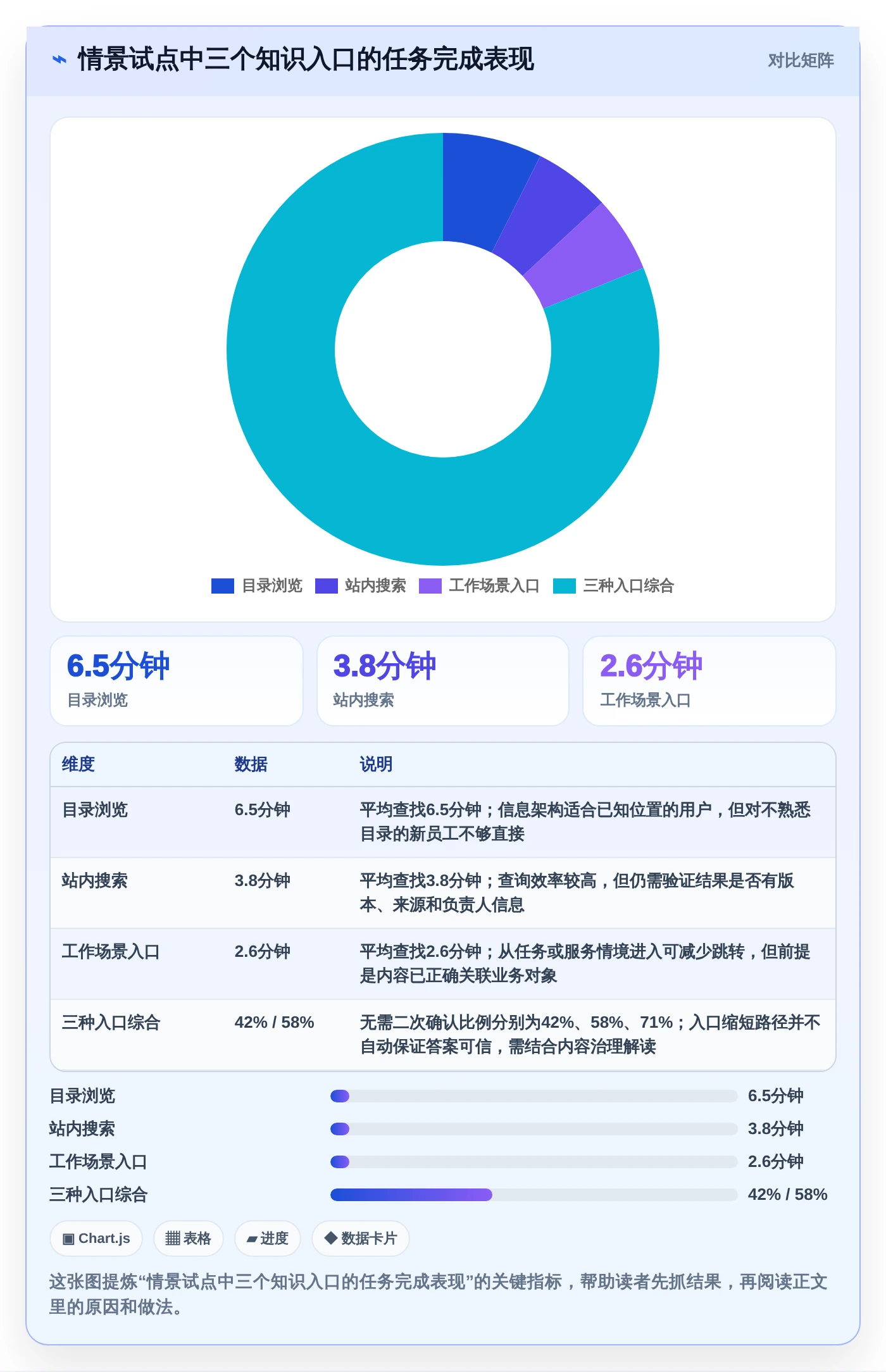
Task: Select the 3.8分钟 站内搜索 data card
Action: (x=443, y=681)
